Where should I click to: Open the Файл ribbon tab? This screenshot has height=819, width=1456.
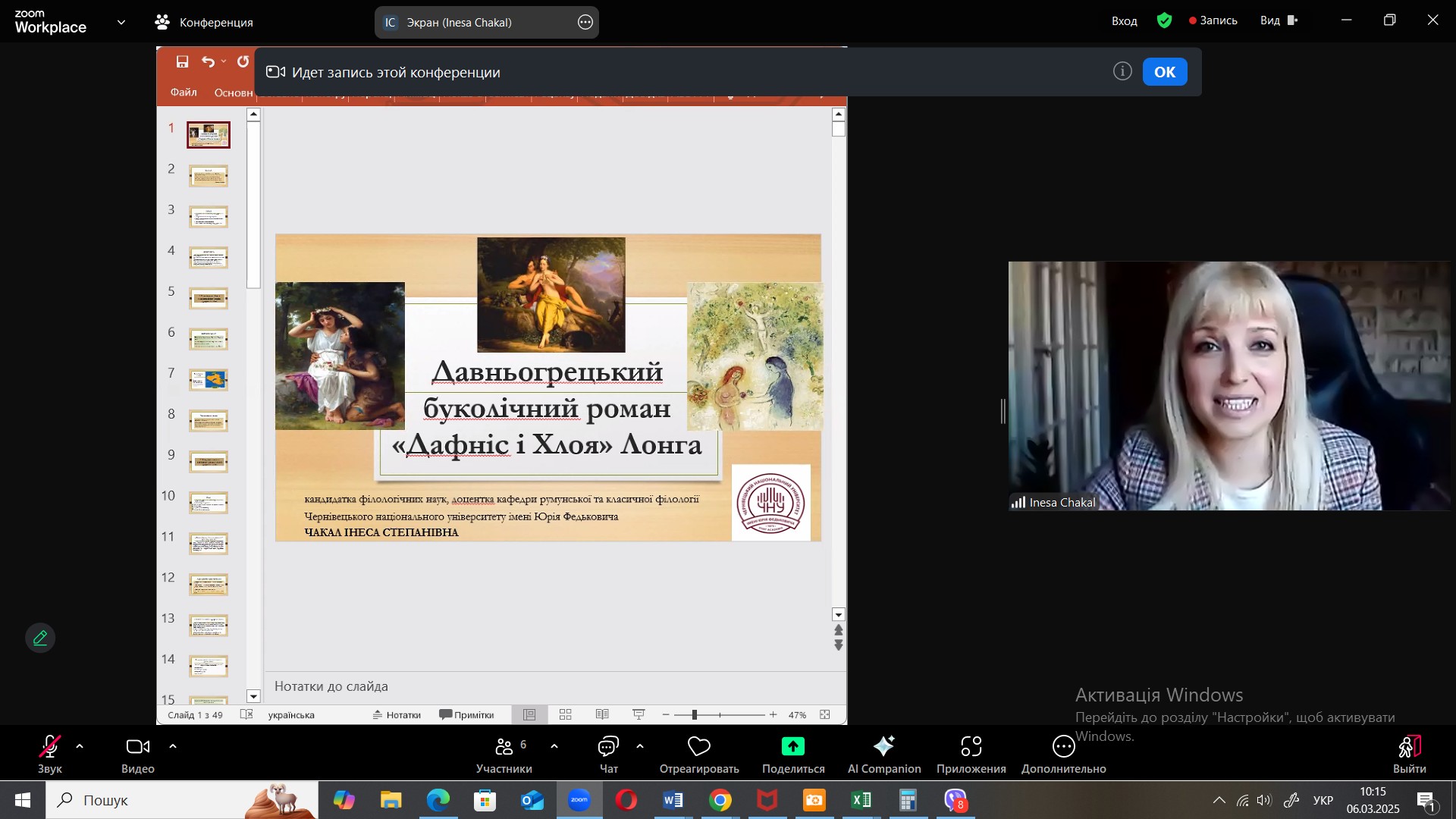click(x=184, y=93)
